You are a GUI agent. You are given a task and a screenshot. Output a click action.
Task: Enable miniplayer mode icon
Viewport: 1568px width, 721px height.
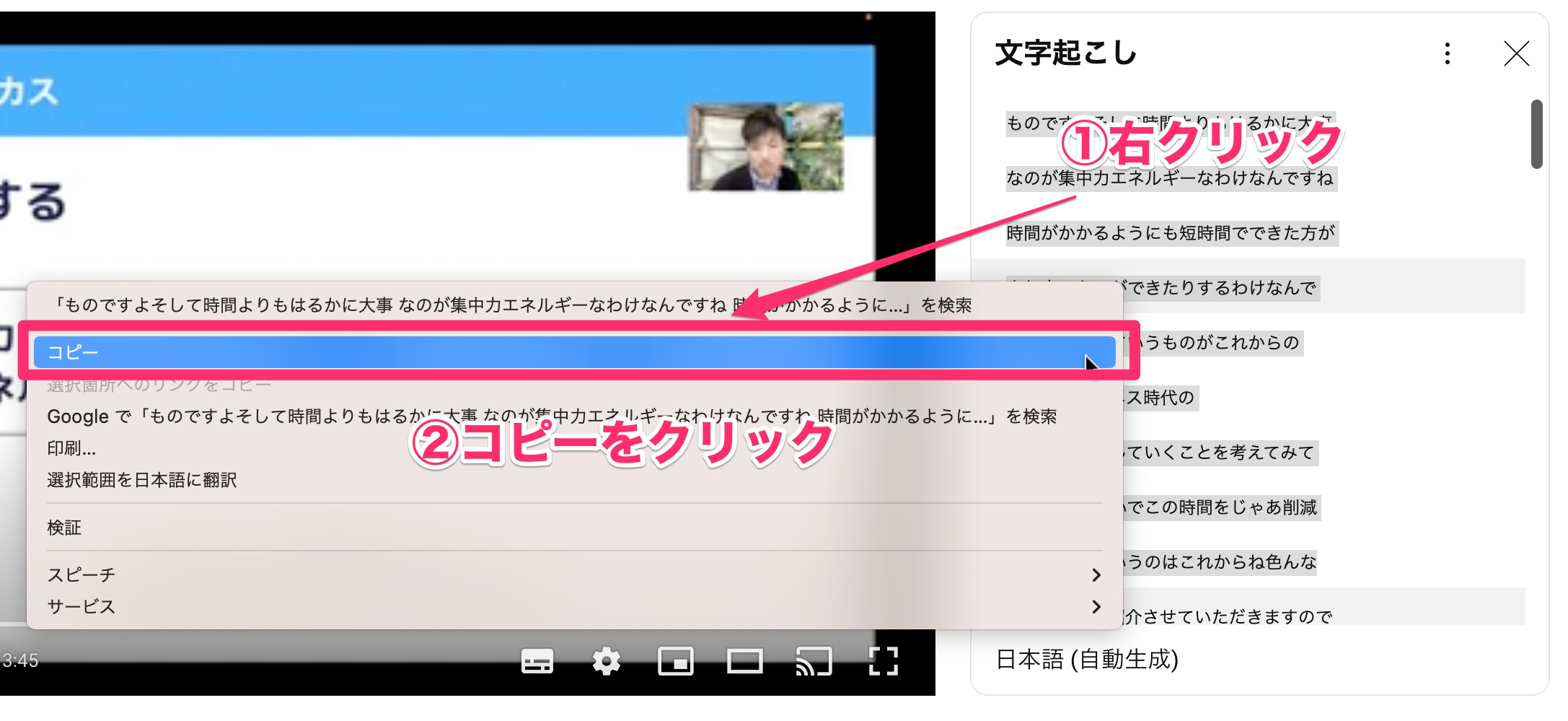tap(675, 660)
